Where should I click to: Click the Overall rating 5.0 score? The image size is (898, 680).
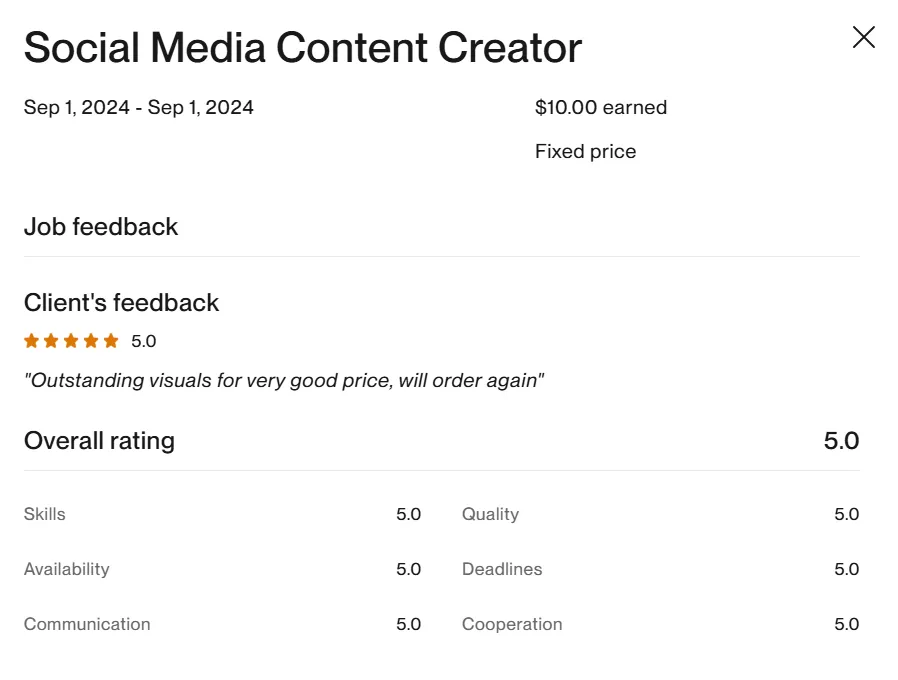click(x=841, y=441)
